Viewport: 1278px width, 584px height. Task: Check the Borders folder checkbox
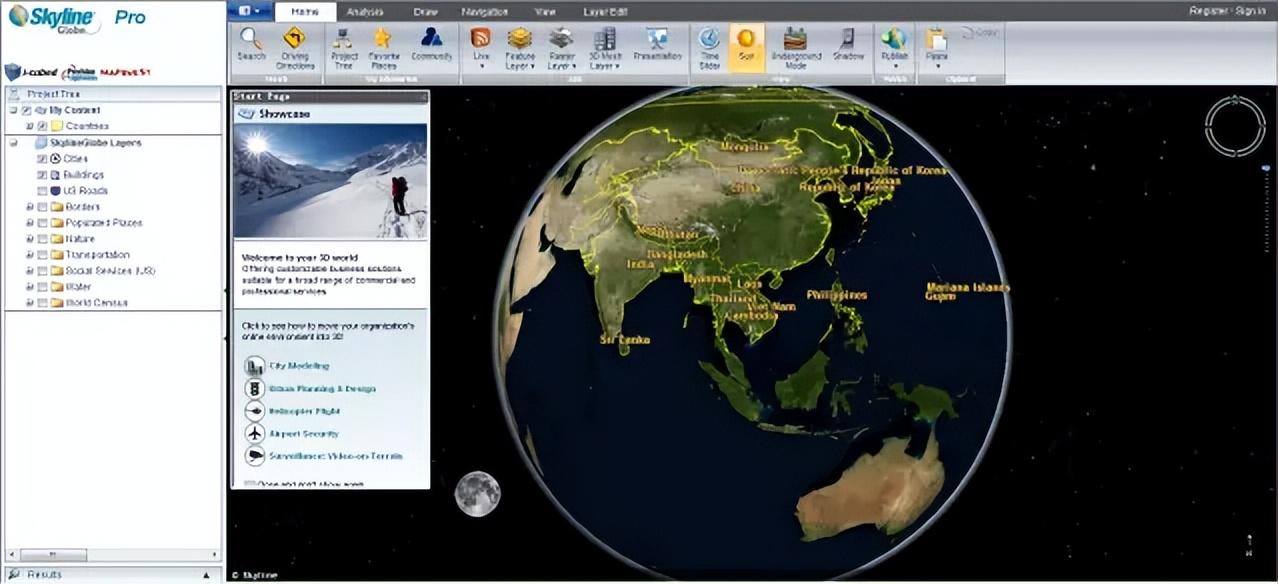[42, 207]
